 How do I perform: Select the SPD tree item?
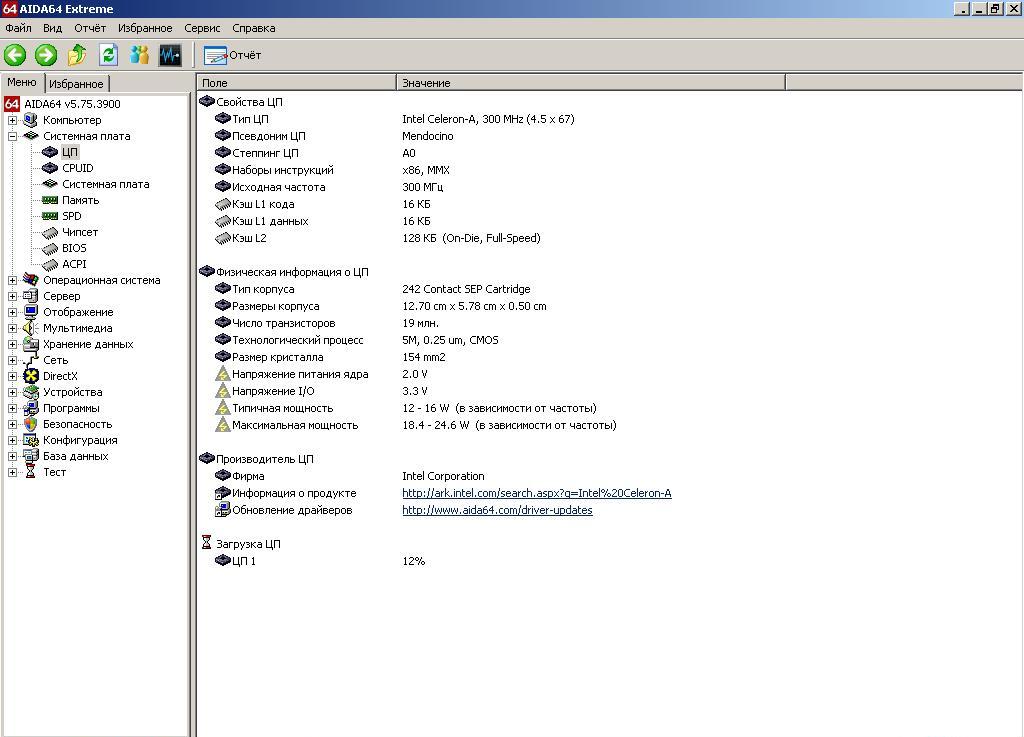pos(72,216)
